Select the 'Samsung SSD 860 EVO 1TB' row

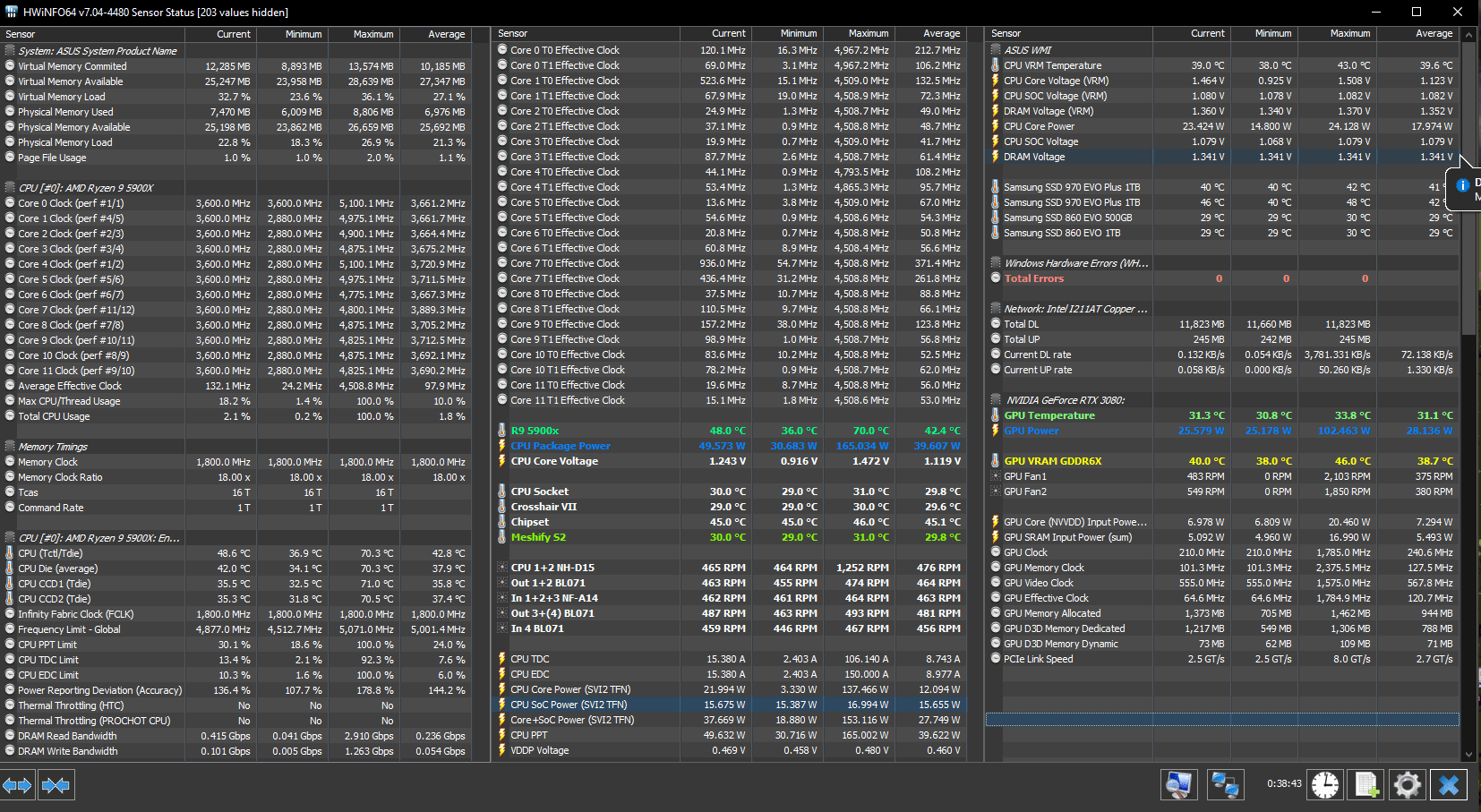(1223, 233)
